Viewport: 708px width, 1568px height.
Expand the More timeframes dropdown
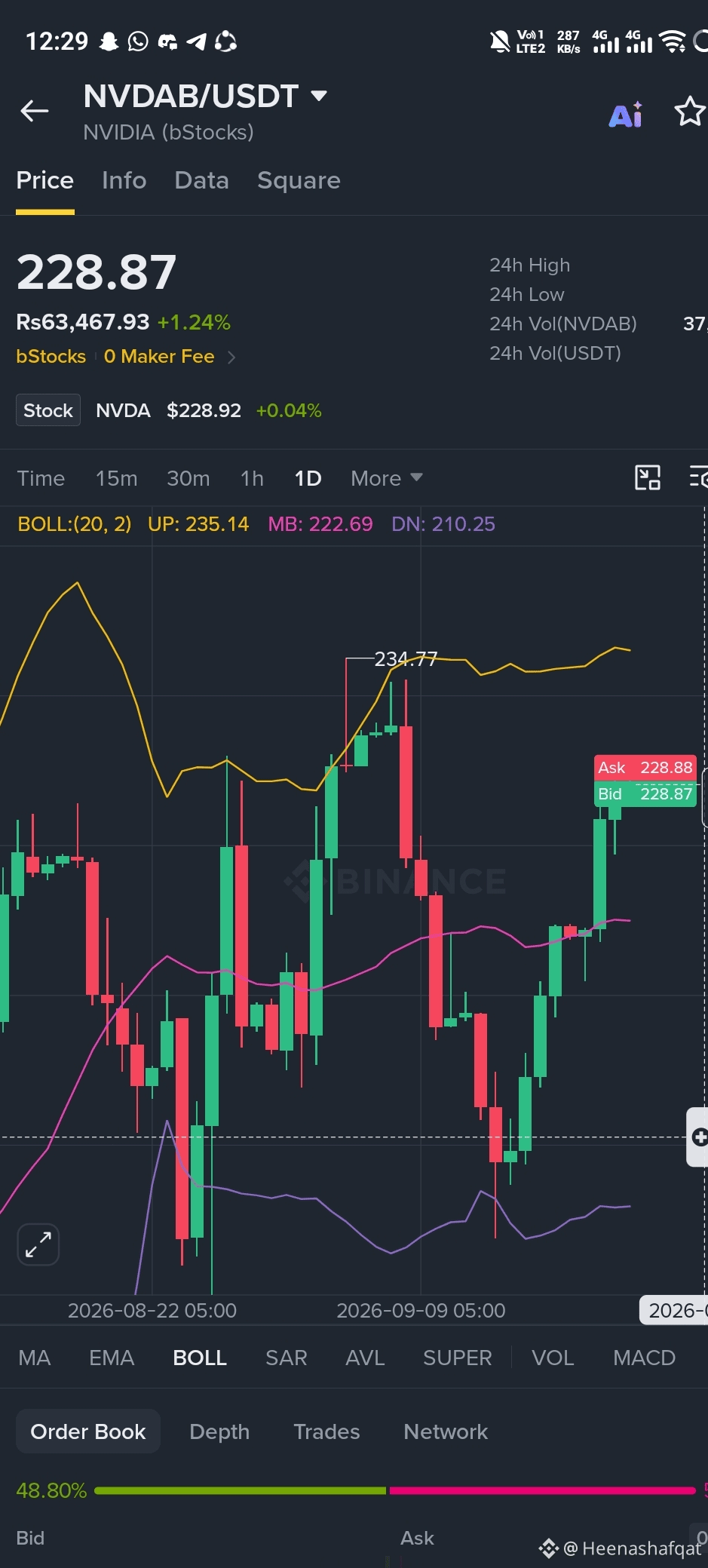coord(386,478)
